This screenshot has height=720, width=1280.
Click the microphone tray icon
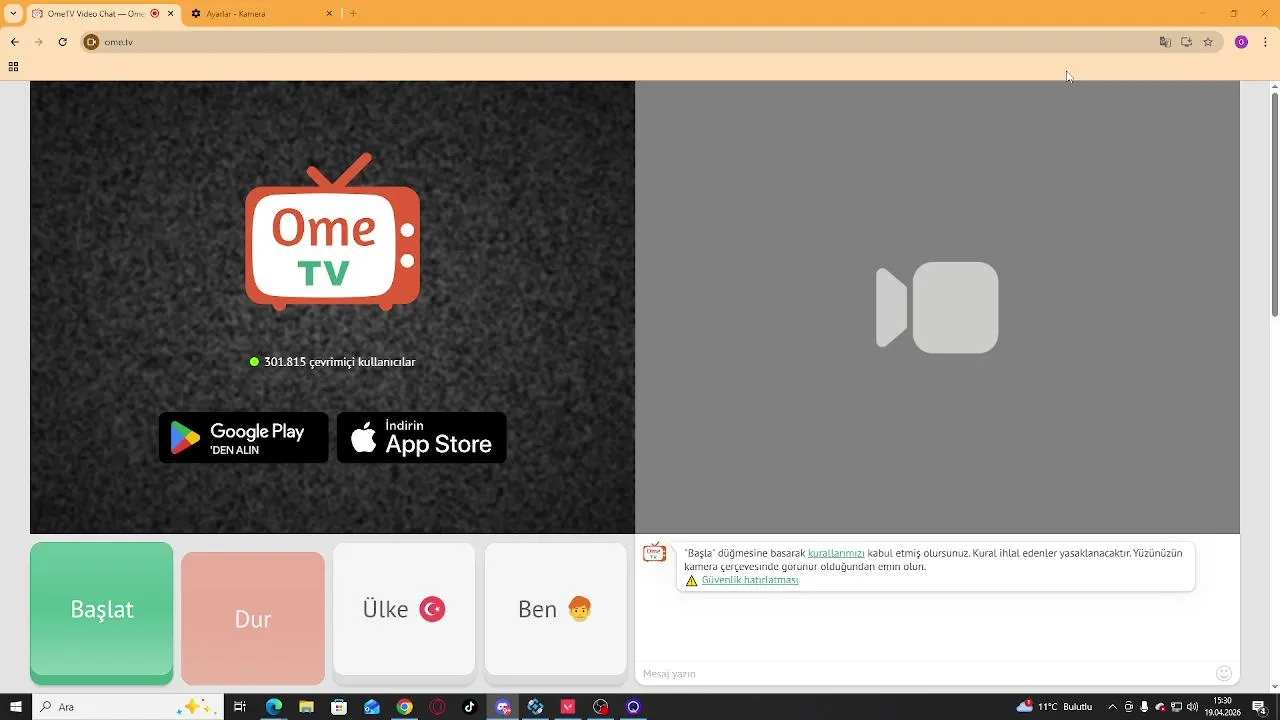[1144, 707]
